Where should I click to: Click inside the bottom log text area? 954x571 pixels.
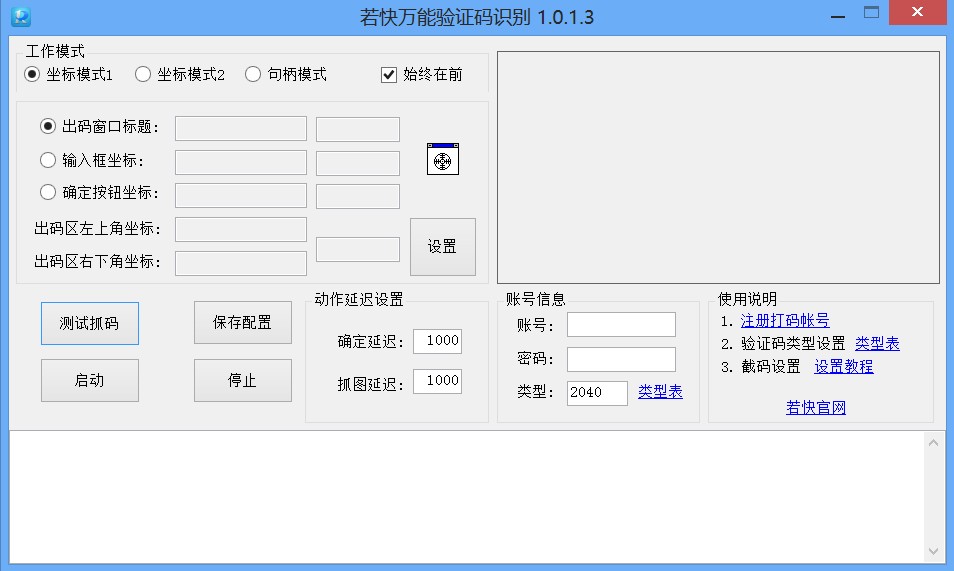(467, 497)
